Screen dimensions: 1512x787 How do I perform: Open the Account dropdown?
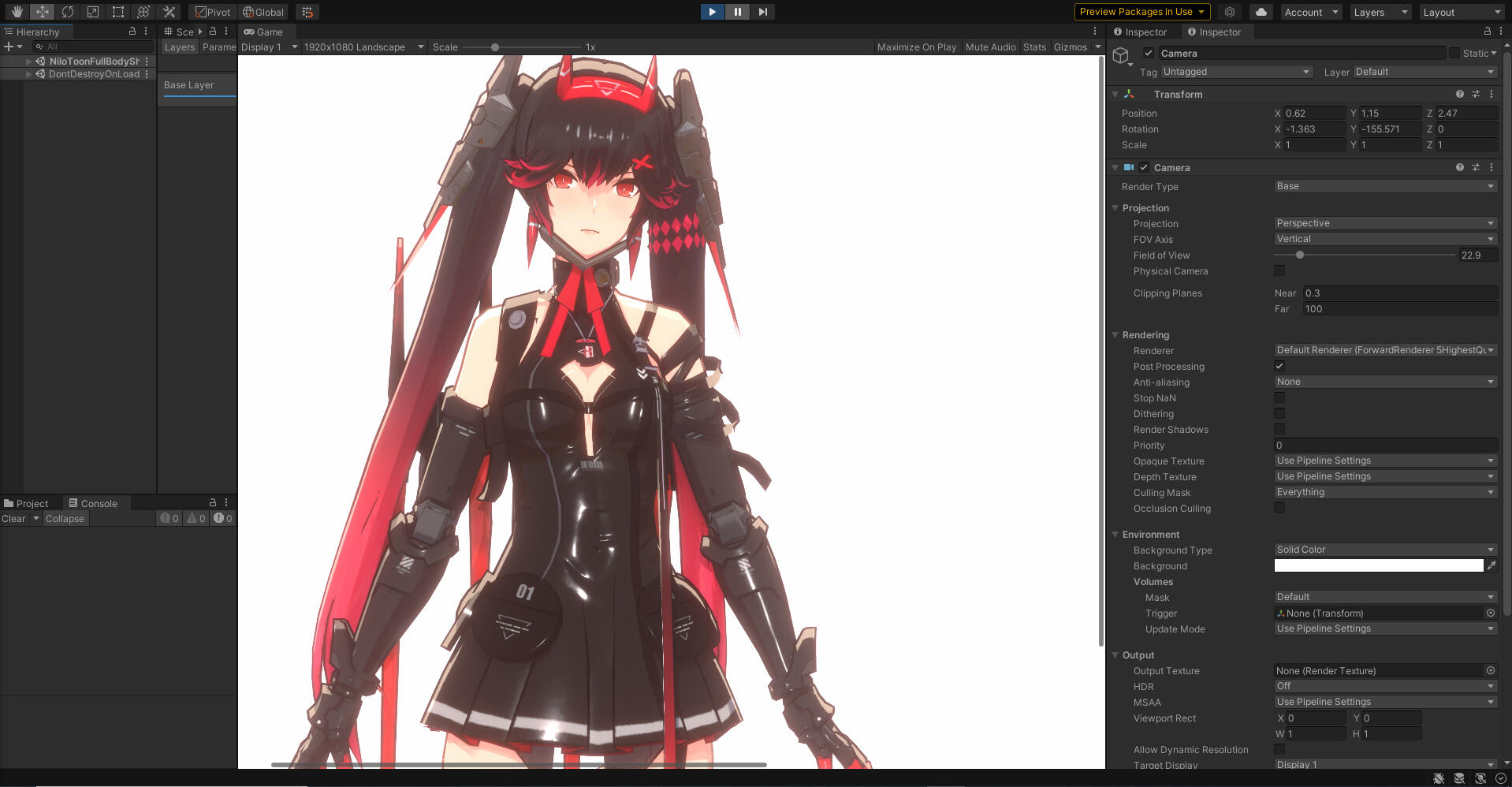(x=1310, y=12)
